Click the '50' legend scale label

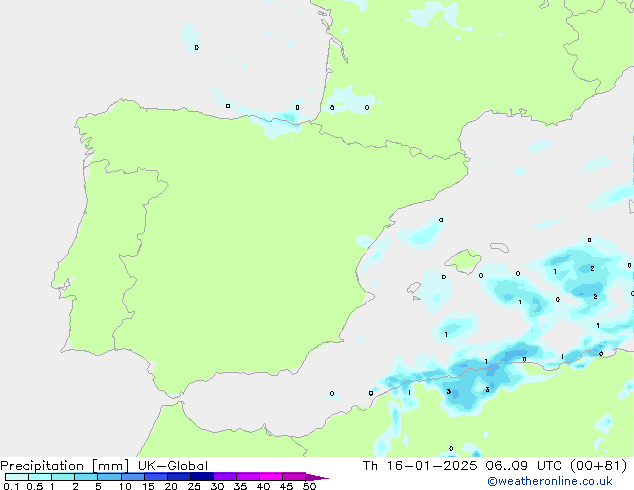(x=309, y=486)
